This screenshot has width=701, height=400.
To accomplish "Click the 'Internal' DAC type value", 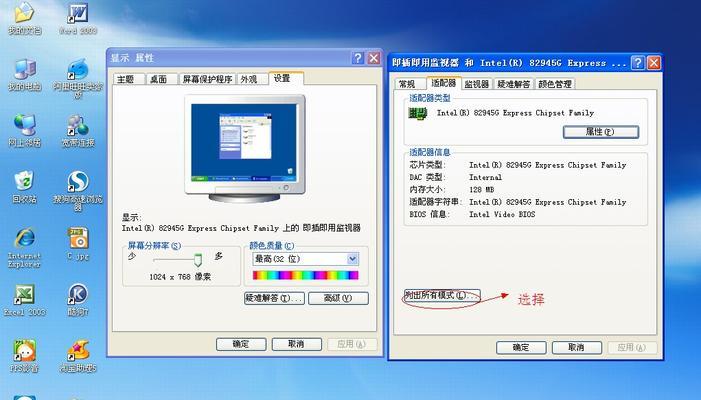I will (485, 177).
